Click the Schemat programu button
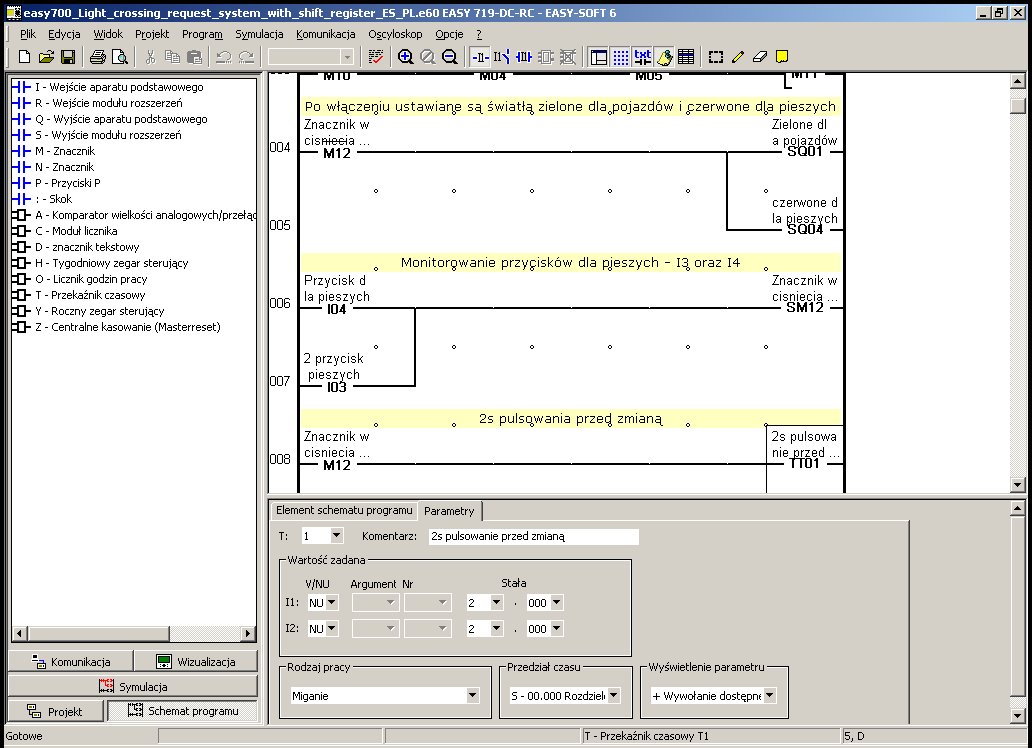This screenshot has height=748, width=1032. tap(182, 711)
